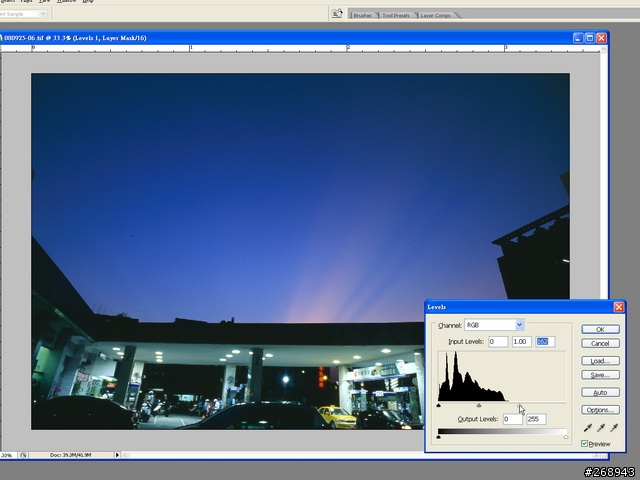Close the 080925-06.tif document window
Screen dimensions: 640x480
pos(601,38)
